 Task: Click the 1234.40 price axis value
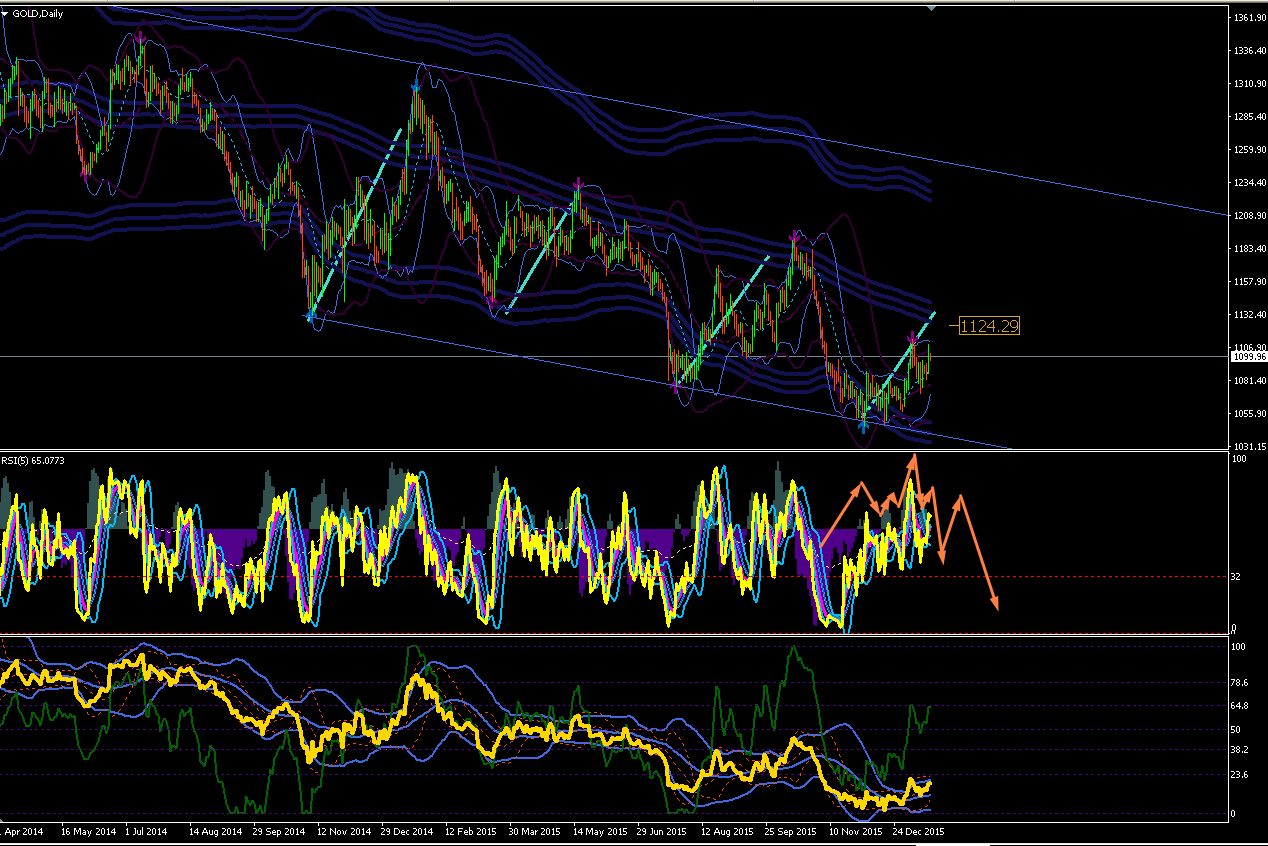(1250, 183)
